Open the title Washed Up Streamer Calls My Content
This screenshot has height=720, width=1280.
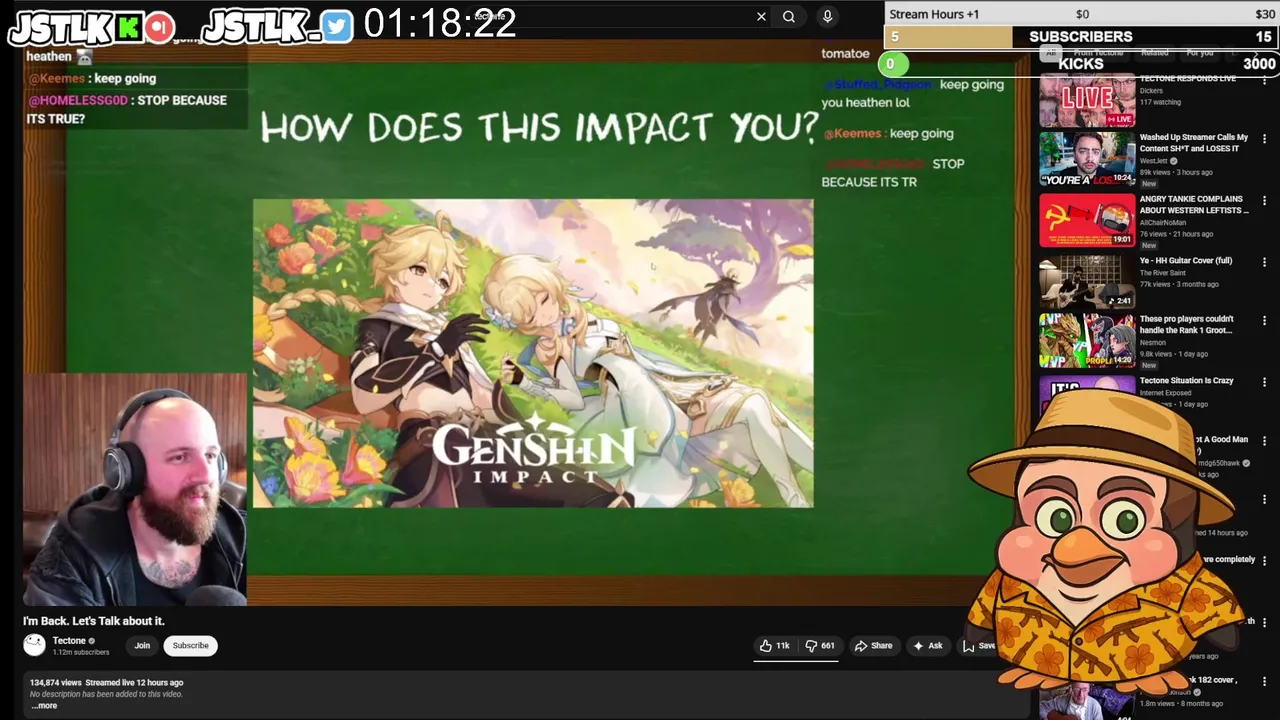click(1194, 143)
